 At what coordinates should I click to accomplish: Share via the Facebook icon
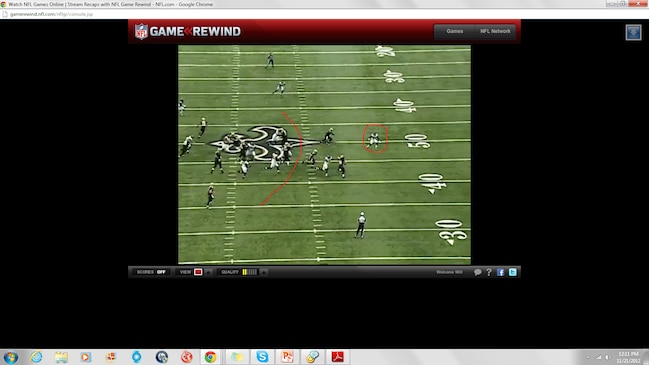[500, 272]
